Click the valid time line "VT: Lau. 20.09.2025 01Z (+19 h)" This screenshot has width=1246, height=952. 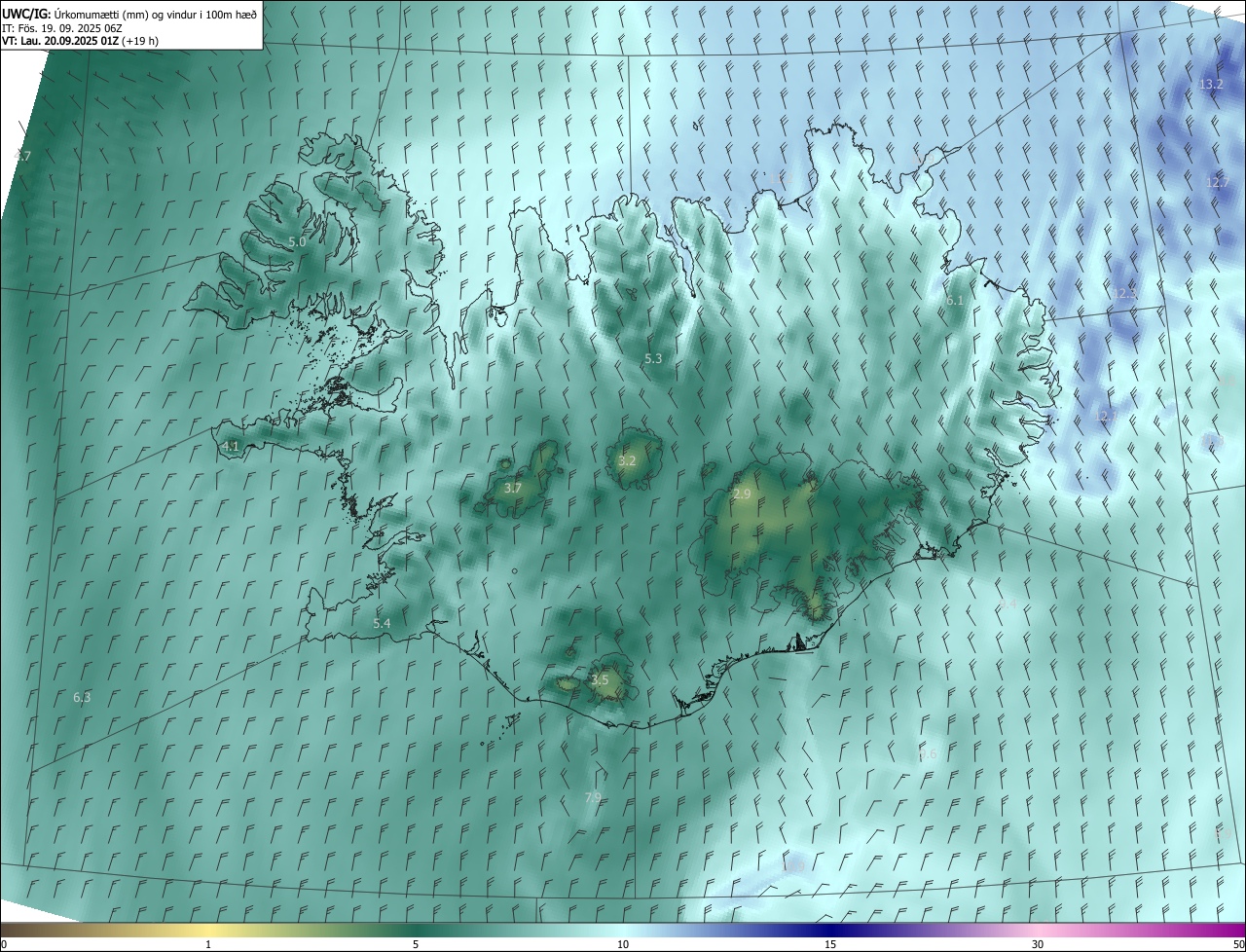point(80,41)
